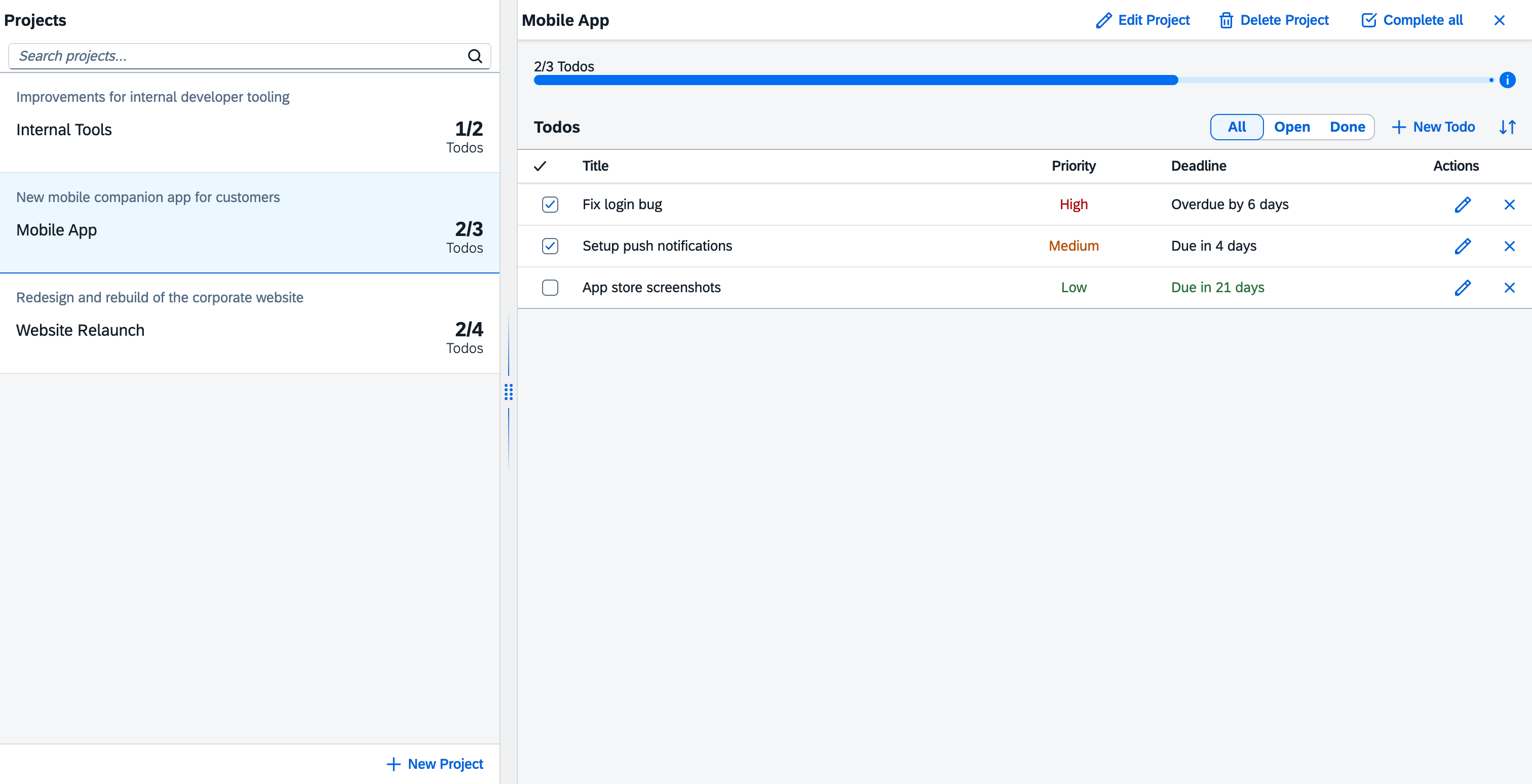Click the Overdue by 6 days deadline
The height and width of the screenshot is (784, 1532).
[1229, 205]
